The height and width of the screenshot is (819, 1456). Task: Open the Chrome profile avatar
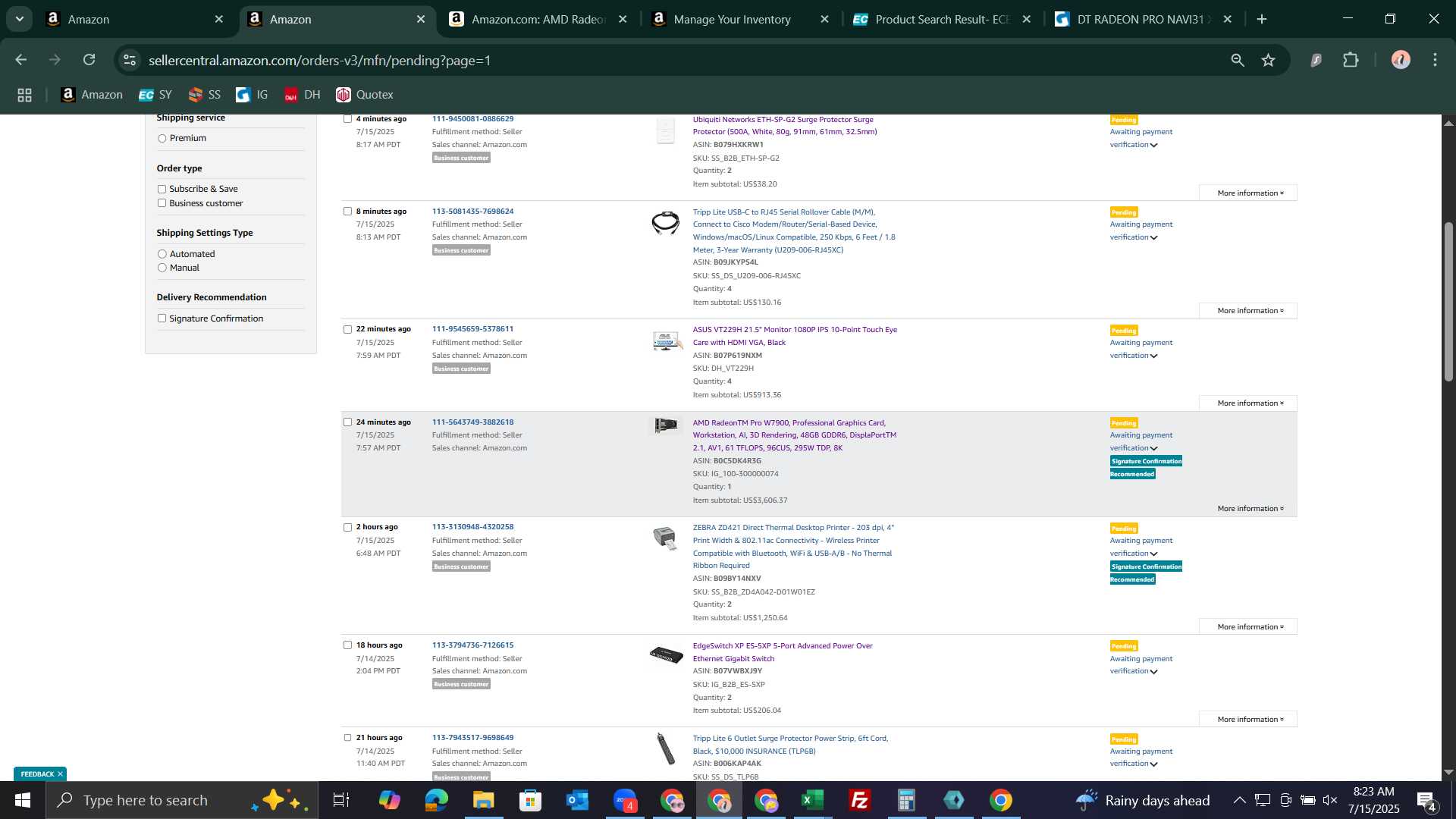coord(1401,60)
